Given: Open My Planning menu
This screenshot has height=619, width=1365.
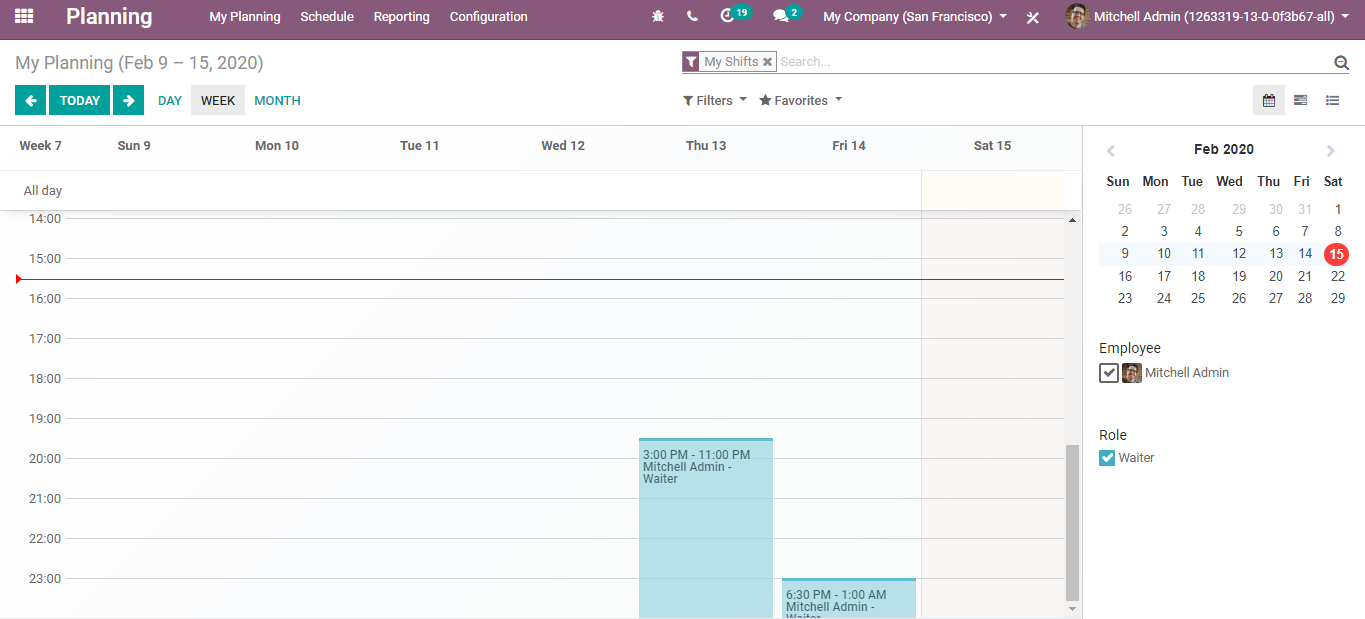Looking at the screenshot, I should [245, 17].
